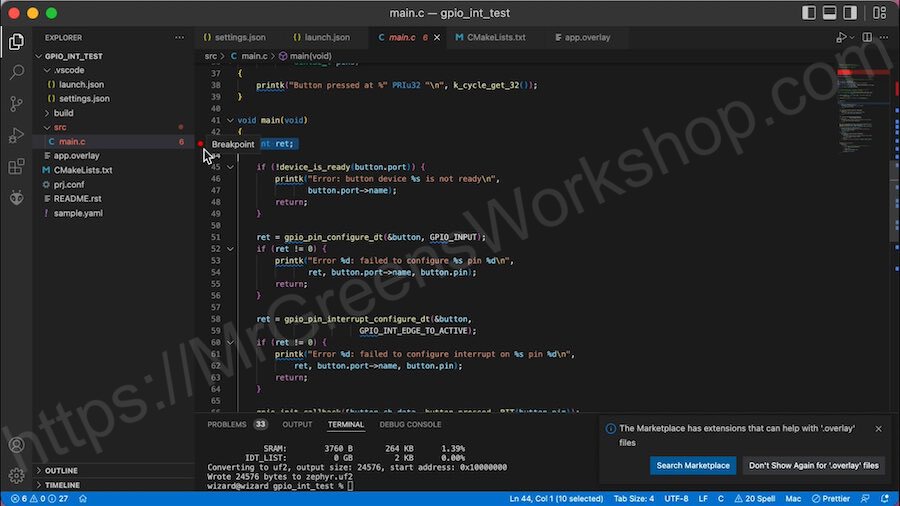This screenshot has height=506, width=900.
Task: Toggle the breakpoint on line 44
Action: click(200, 144)
